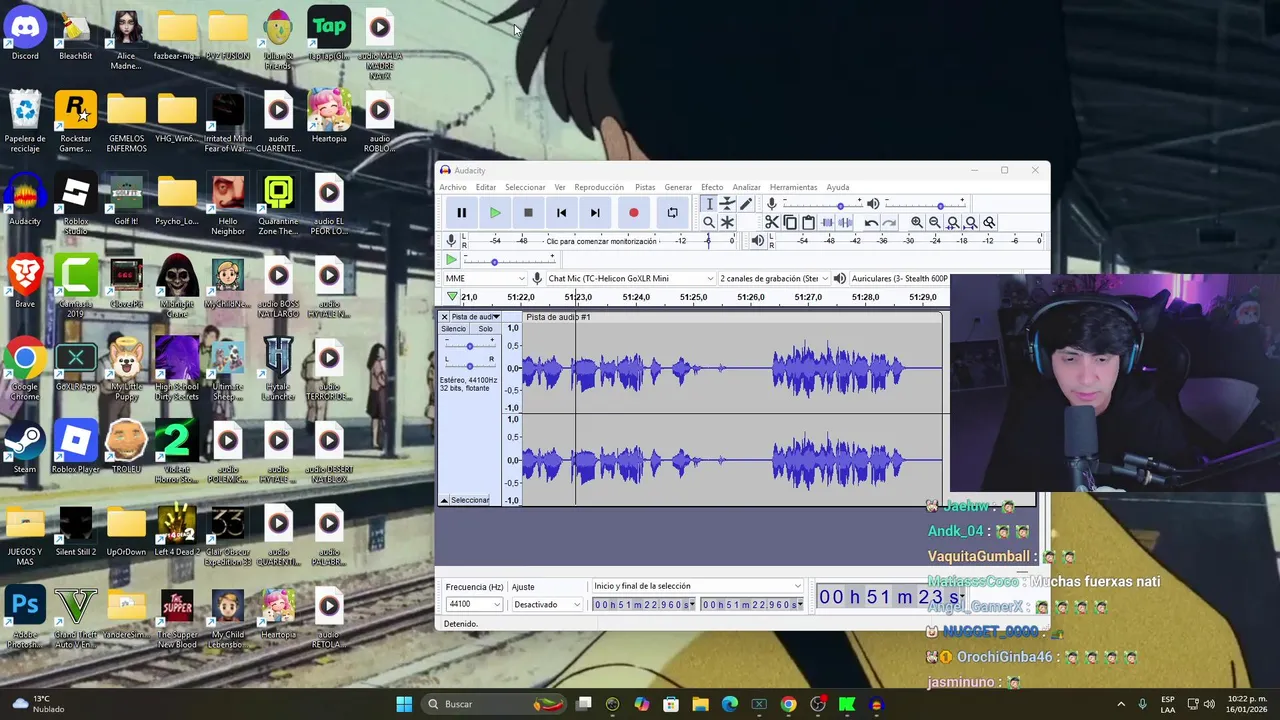
Task: Open the Frecuencia 44100 dropdown
Action: coord(473,604)
